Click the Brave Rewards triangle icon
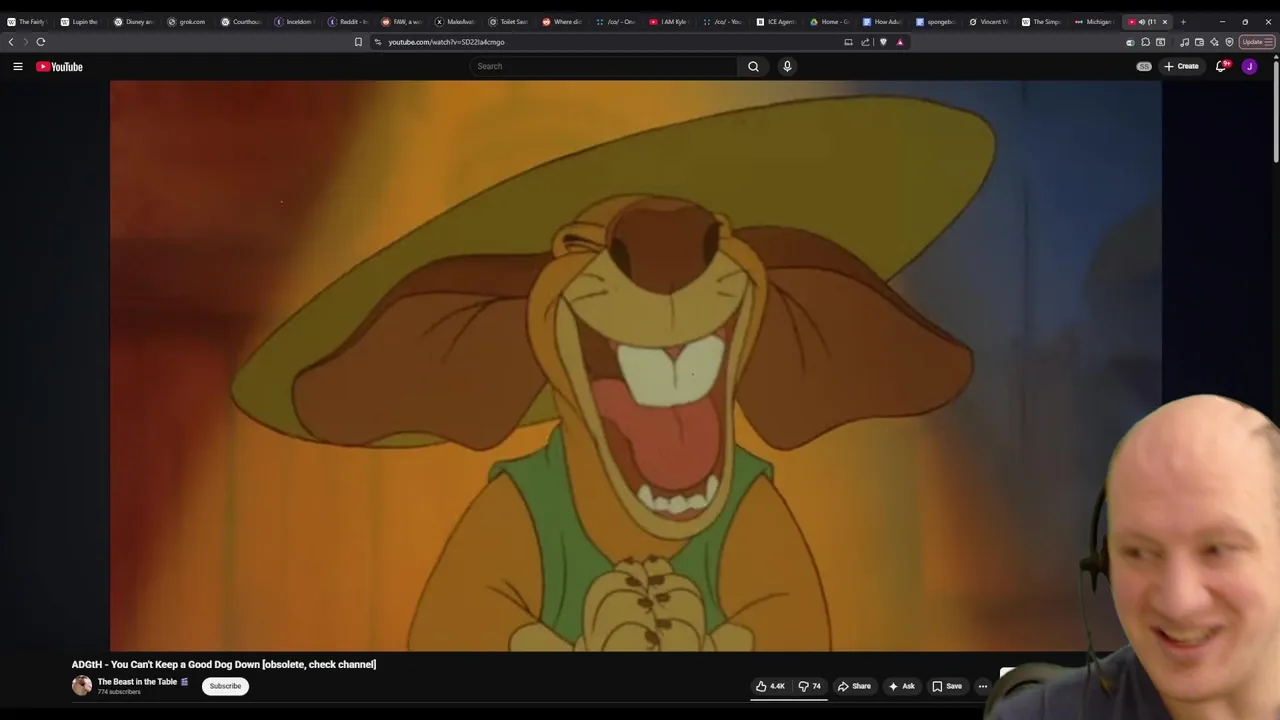The image size is (1280, 720). [900, 42]
